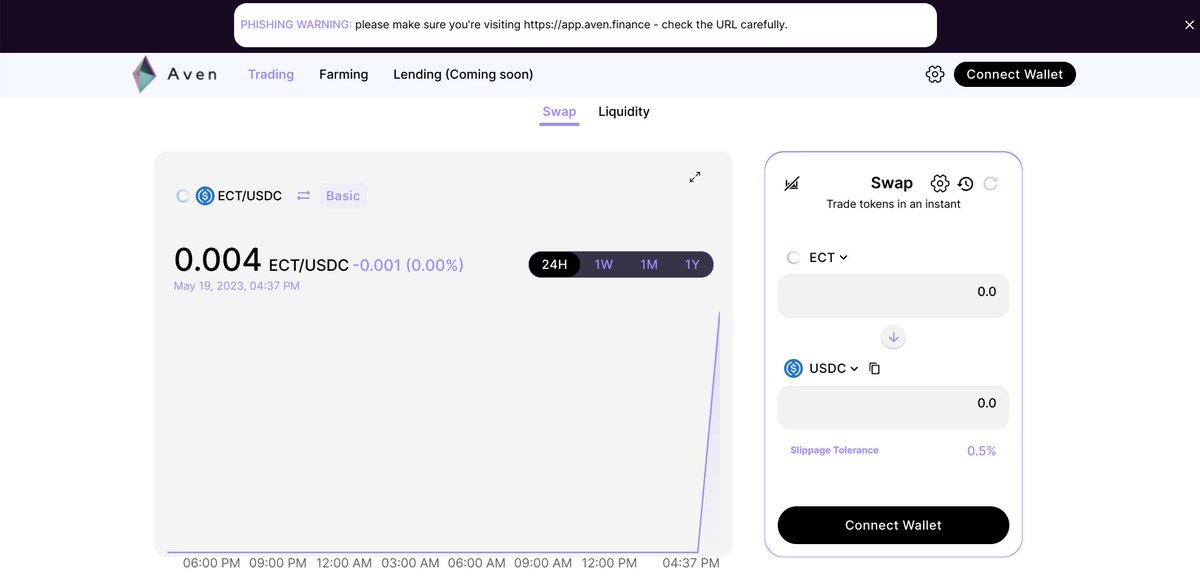Hide the chart with the crossed-chart icon

point(792,184)
